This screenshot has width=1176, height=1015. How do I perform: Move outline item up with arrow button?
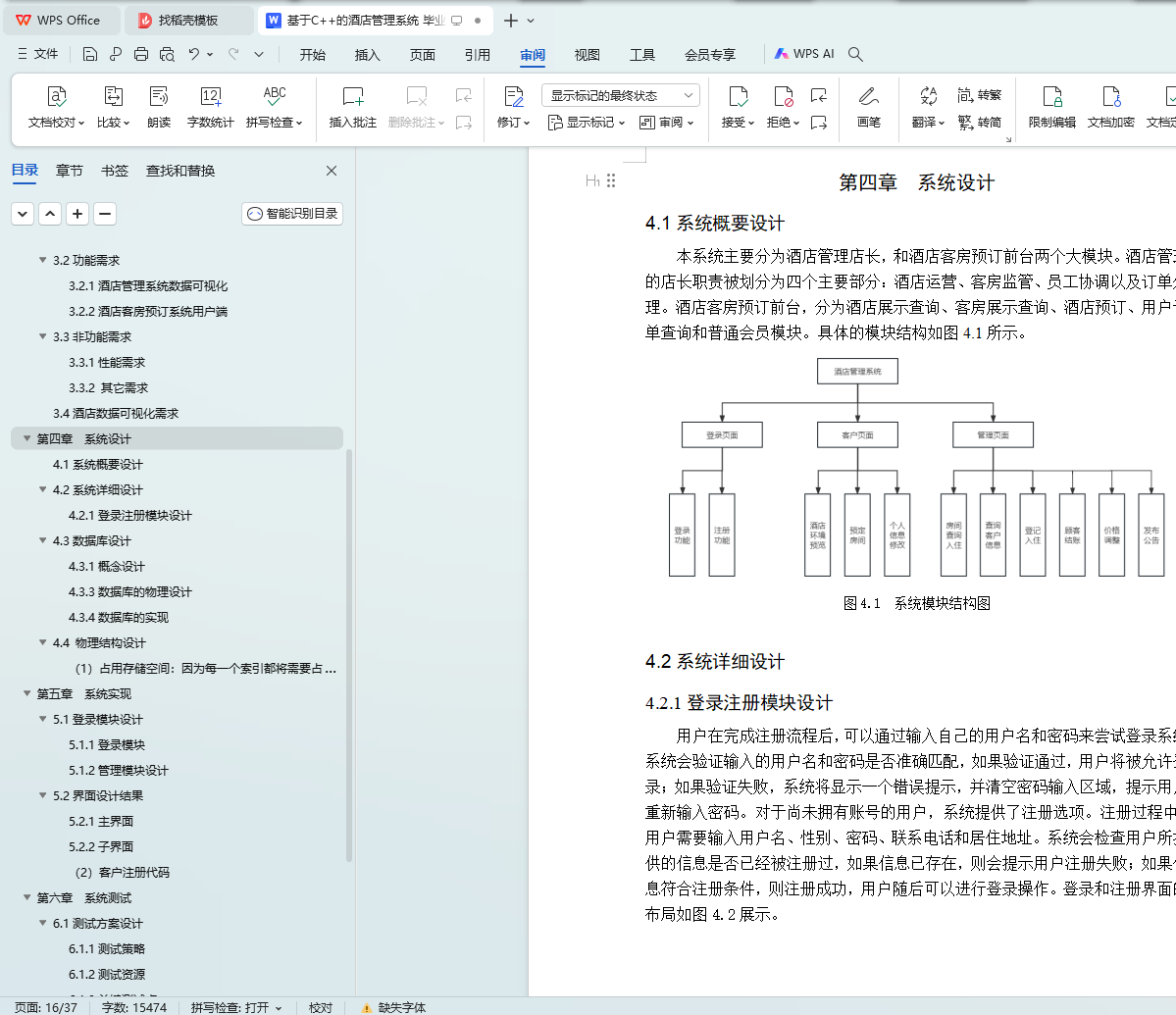[x=50, y=214]
